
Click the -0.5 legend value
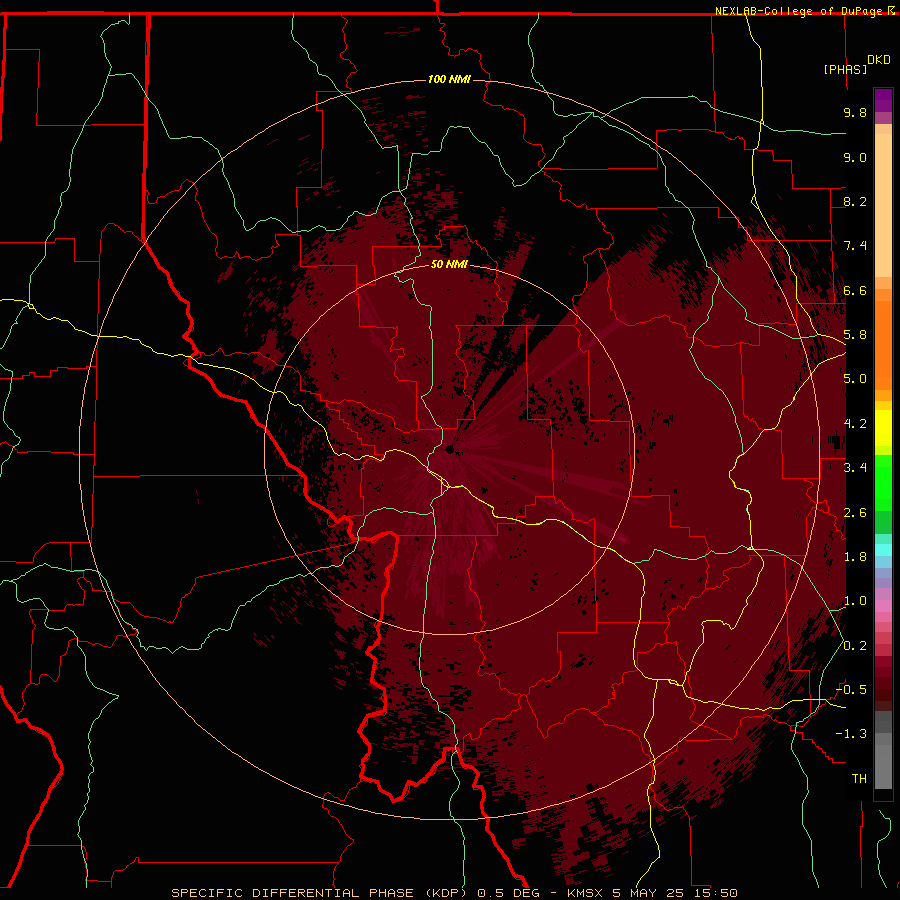(x=851, y=690)
